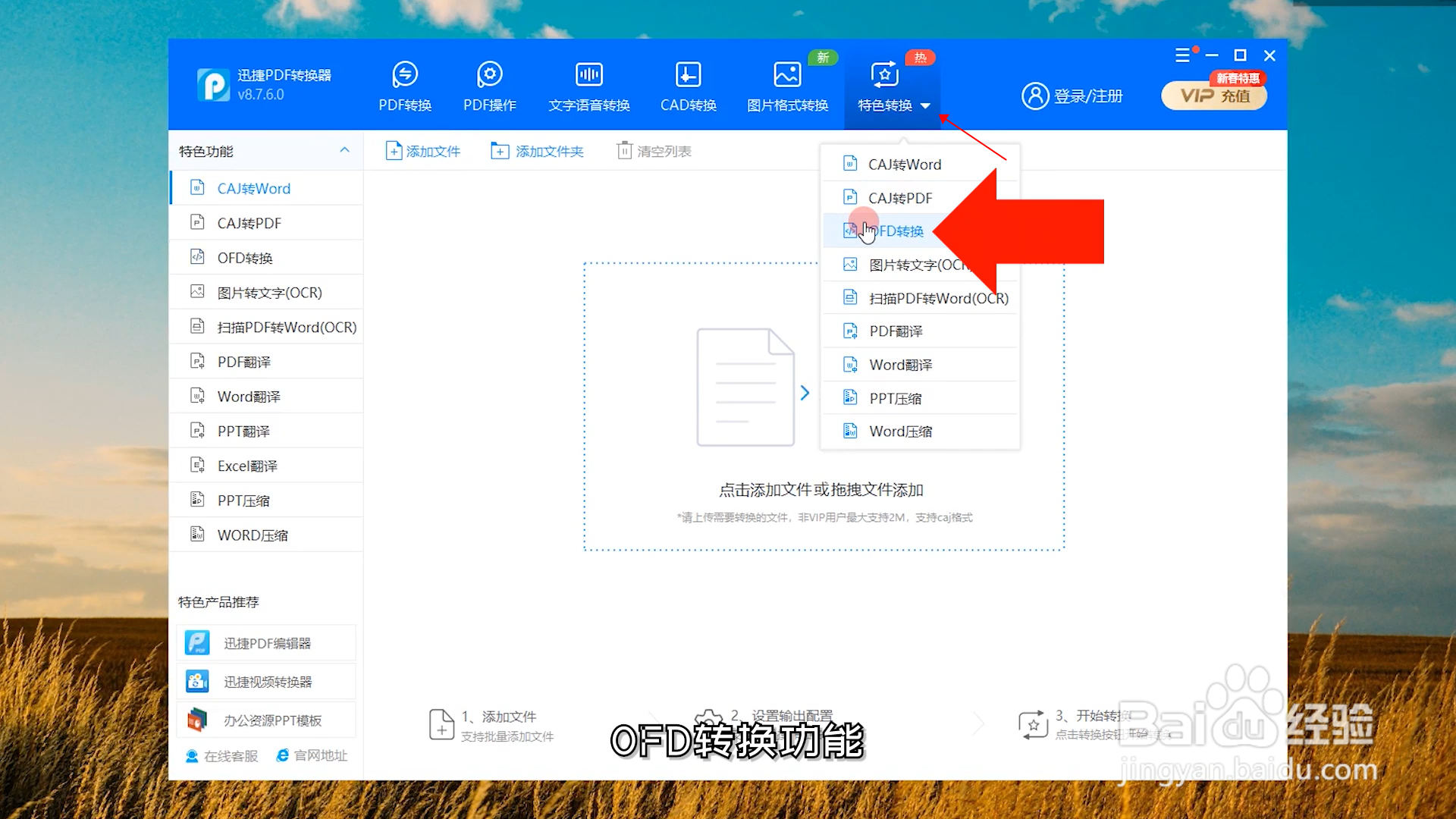The width and height of the screenshot is (1456, 819).
Task: Select Word翻译 in the sidebar
Action: pos(266,397)
